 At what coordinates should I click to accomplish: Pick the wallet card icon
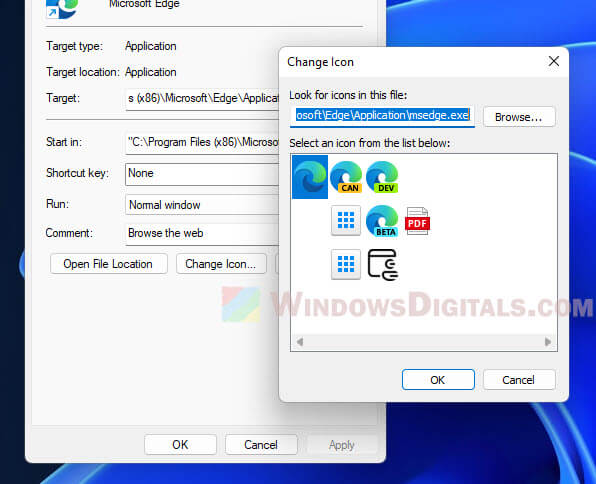tap(383, 265)
